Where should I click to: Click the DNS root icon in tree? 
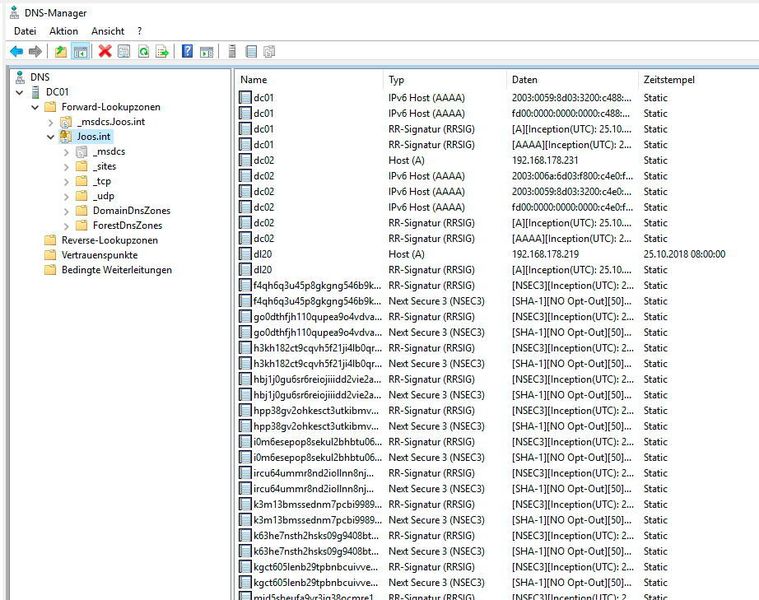coord(20,77)
